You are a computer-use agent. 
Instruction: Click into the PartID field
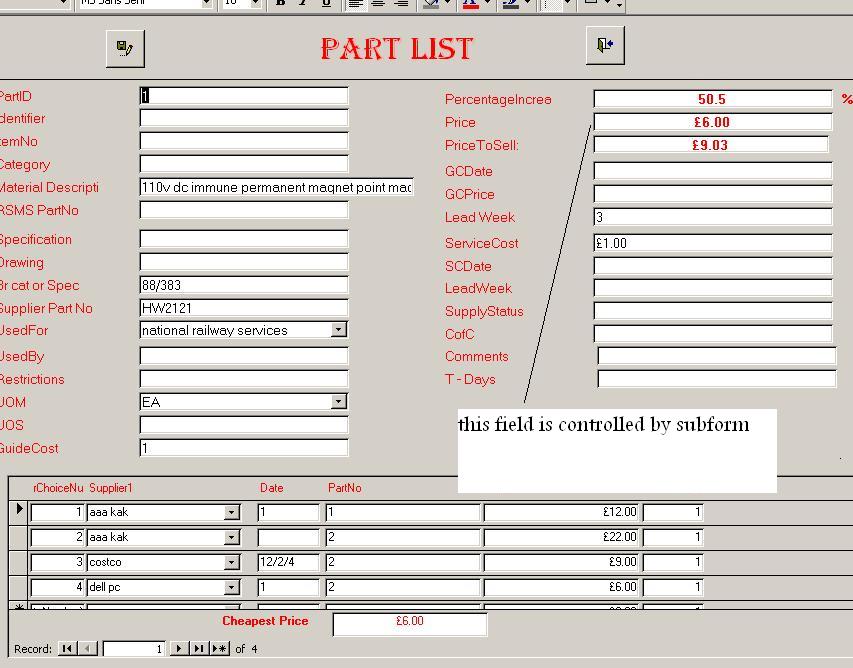tap(244, 96)
